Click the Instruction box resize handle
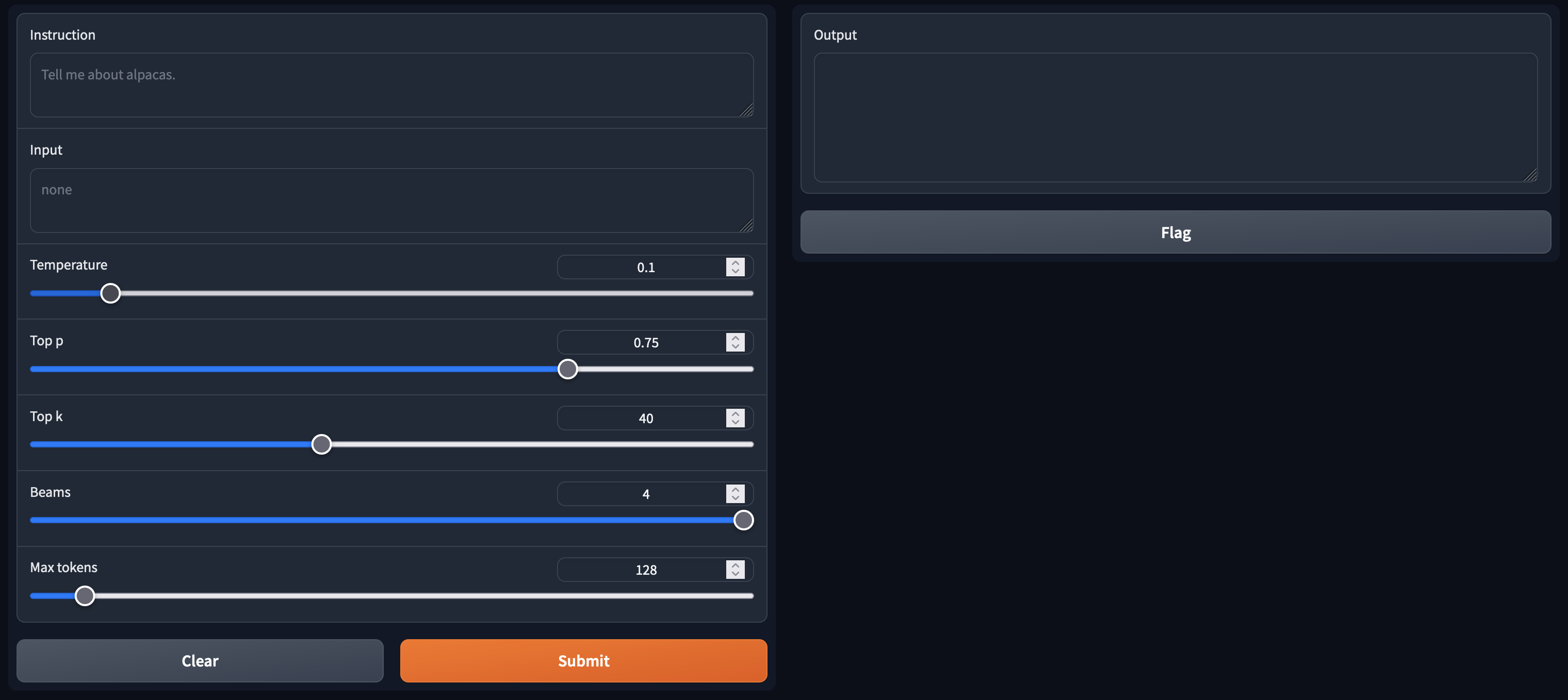 coord(746,110)
